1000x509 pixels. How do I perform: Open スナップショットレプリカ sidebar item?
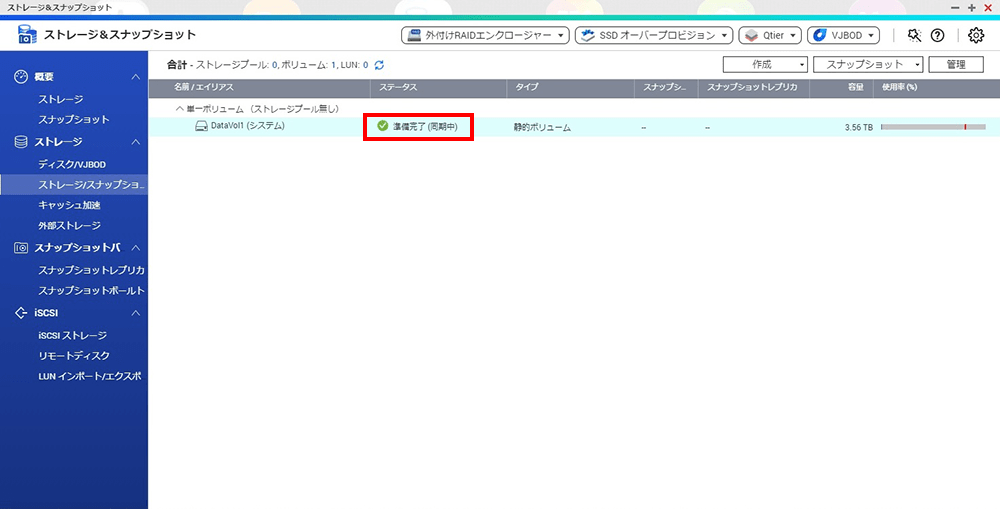pos(91,270)
